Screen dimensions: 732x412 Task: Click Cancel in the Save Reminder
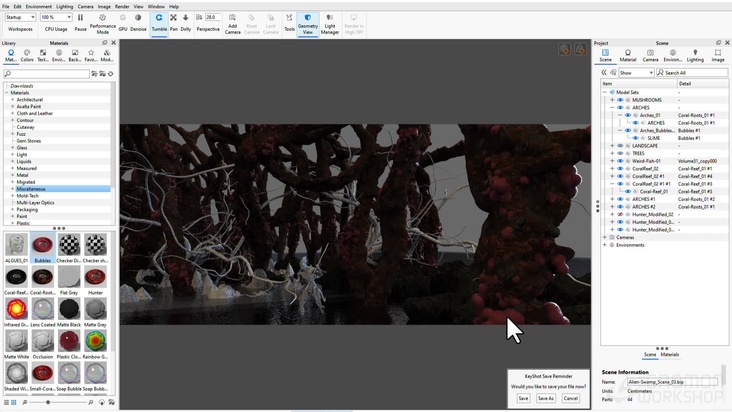coord(570,398)
